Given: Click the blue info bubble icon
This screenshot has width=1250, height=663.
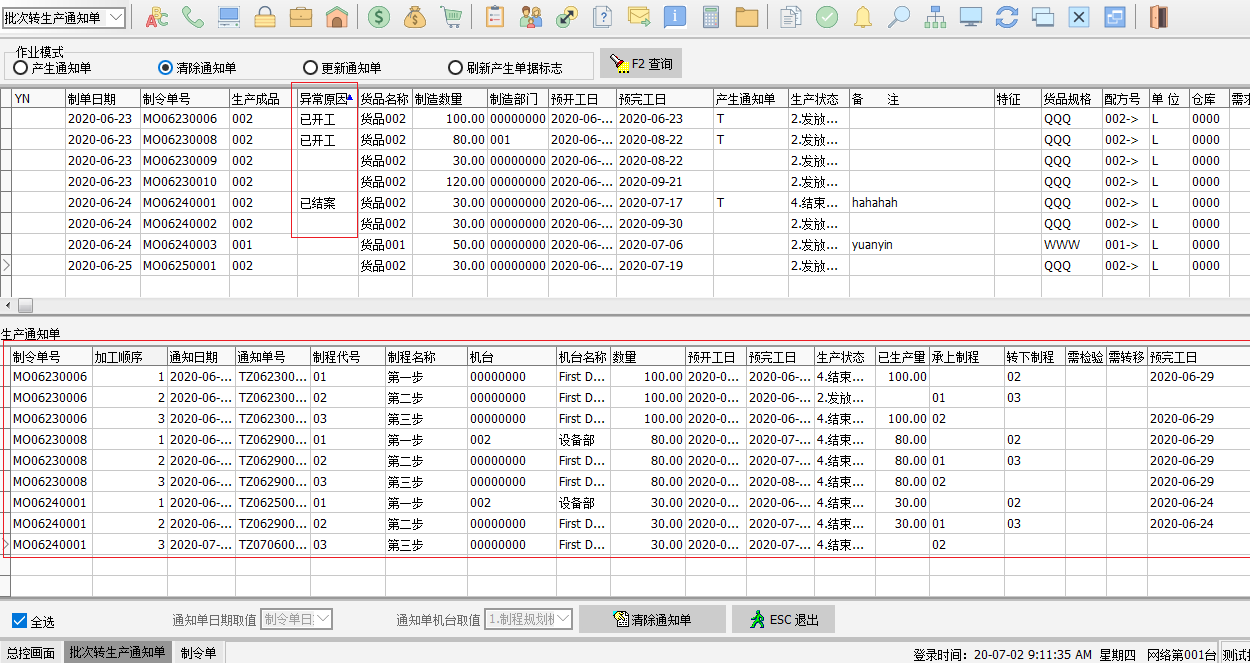Looking at the screenshot, I should pyautogui.click(x=675, y=17).
